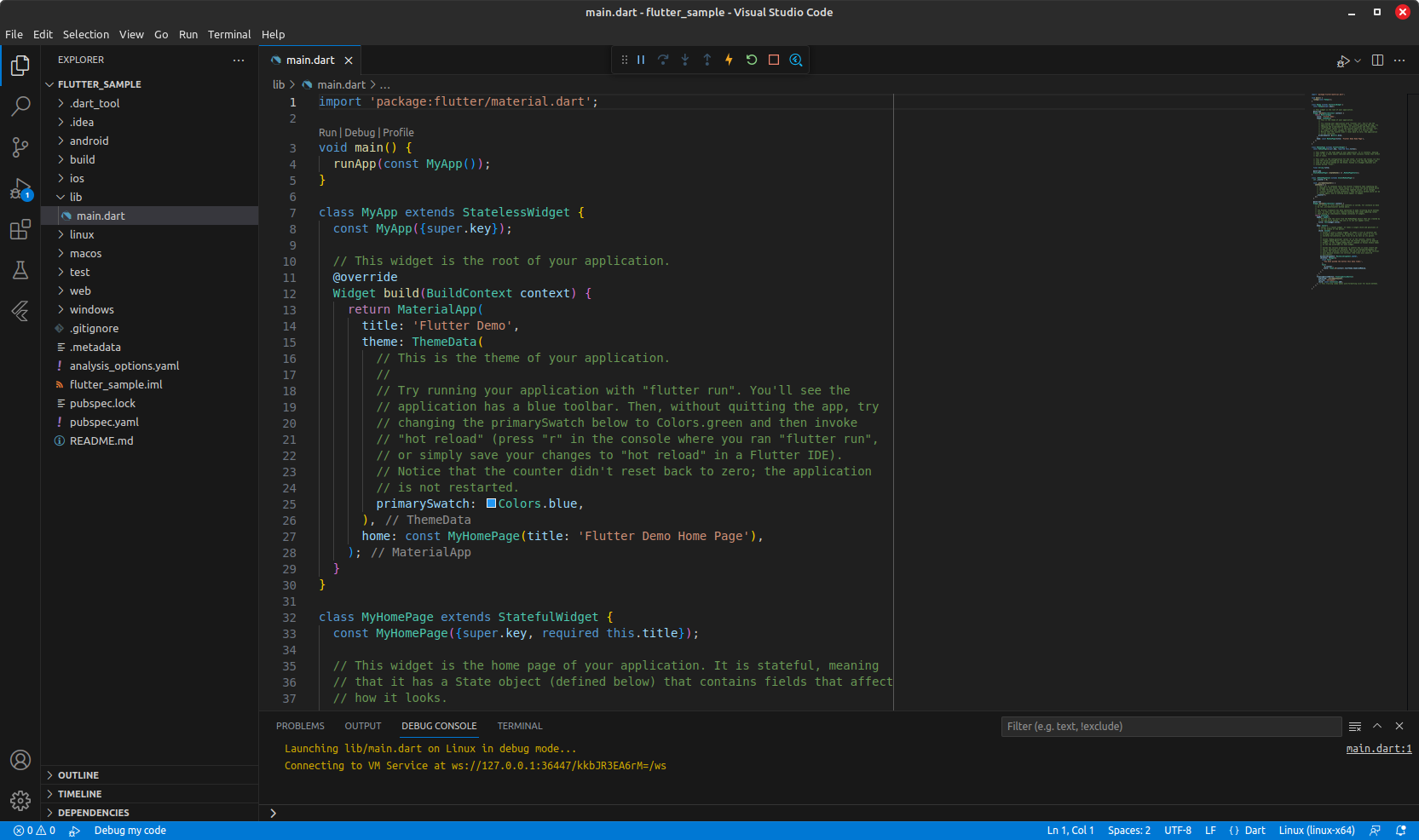This screenshot has width=1419, height=840.
Task: Switch to the OUTPUT panel tab
Action: pos(363,726)
